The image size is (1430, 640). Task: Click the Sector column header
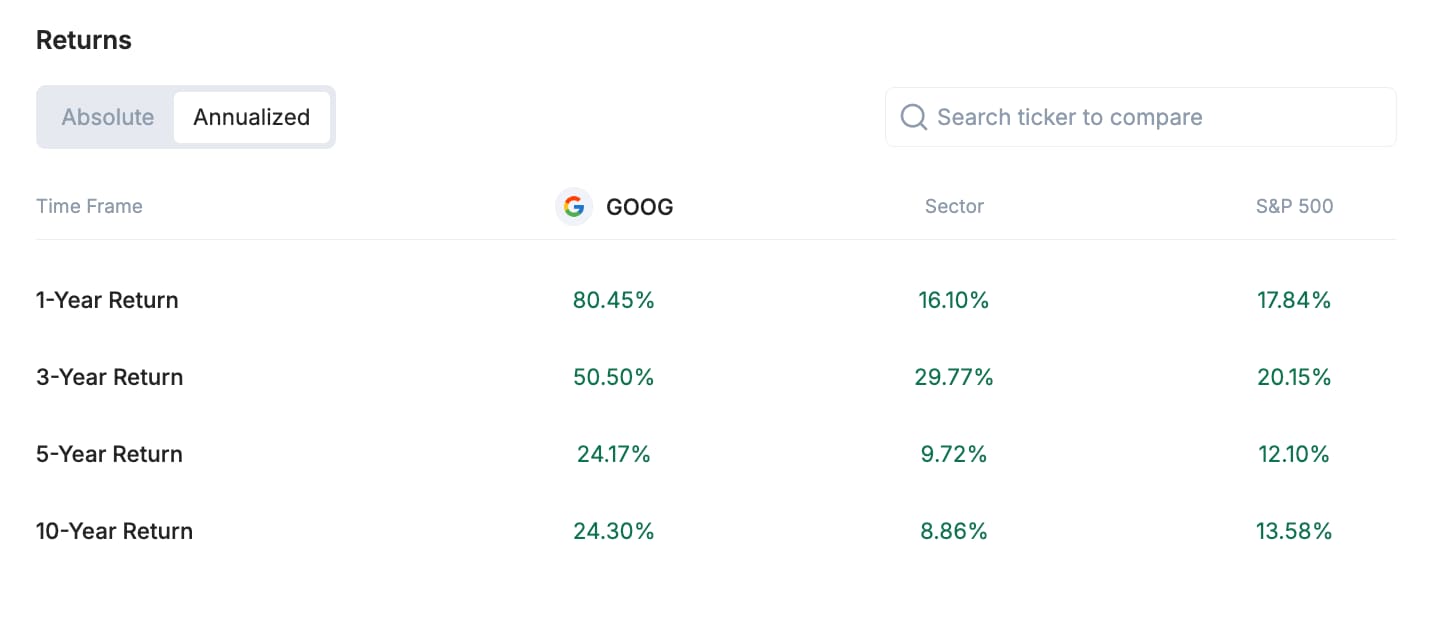tap(954, 207)
